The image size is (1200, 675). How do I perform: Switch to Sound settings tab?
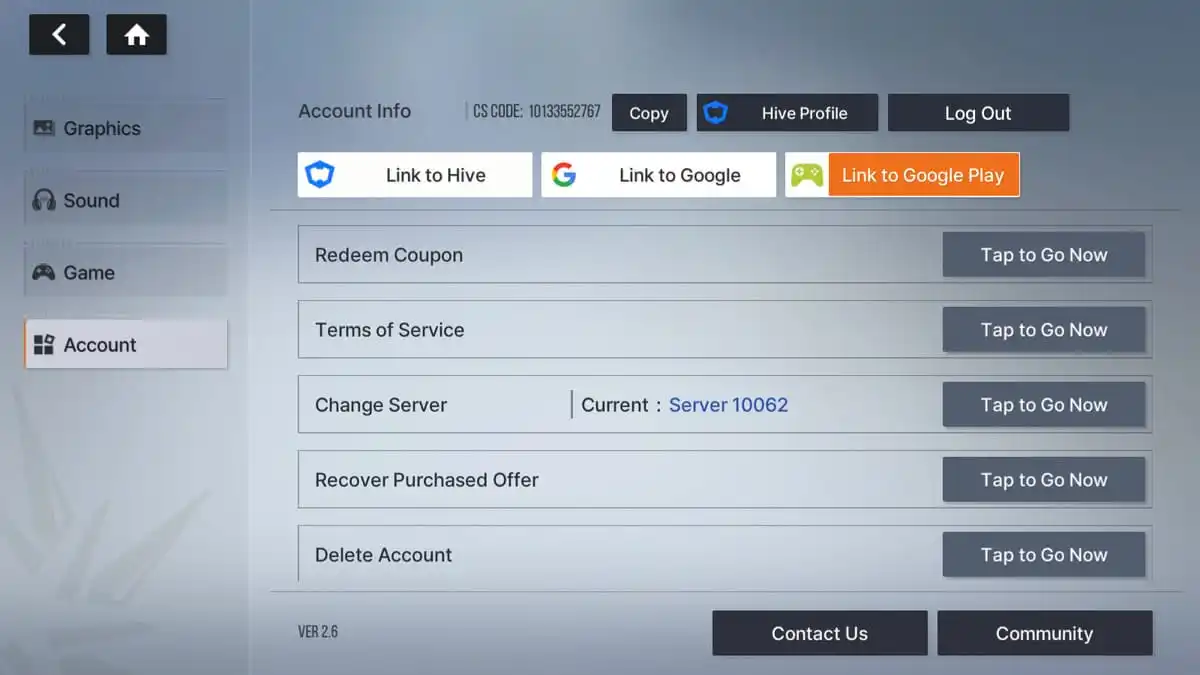point(126,200)
